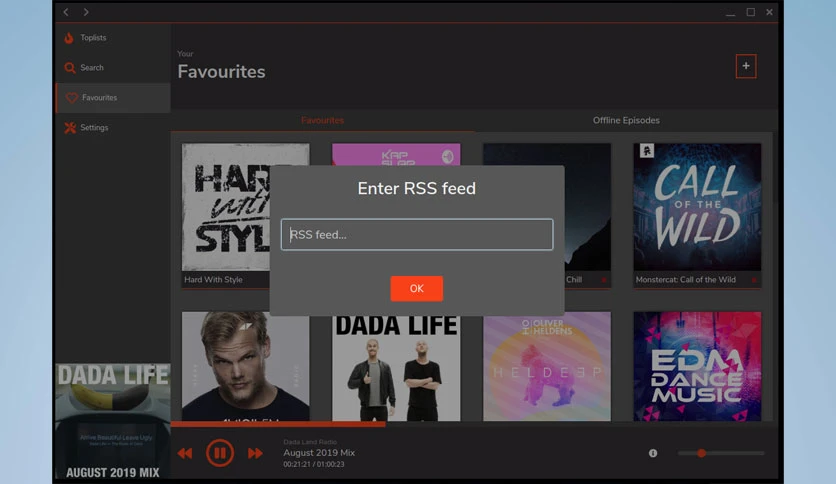Adjust the volume slider
The height and width of the screenshot is (484, 836).
[x=721, y=453]
